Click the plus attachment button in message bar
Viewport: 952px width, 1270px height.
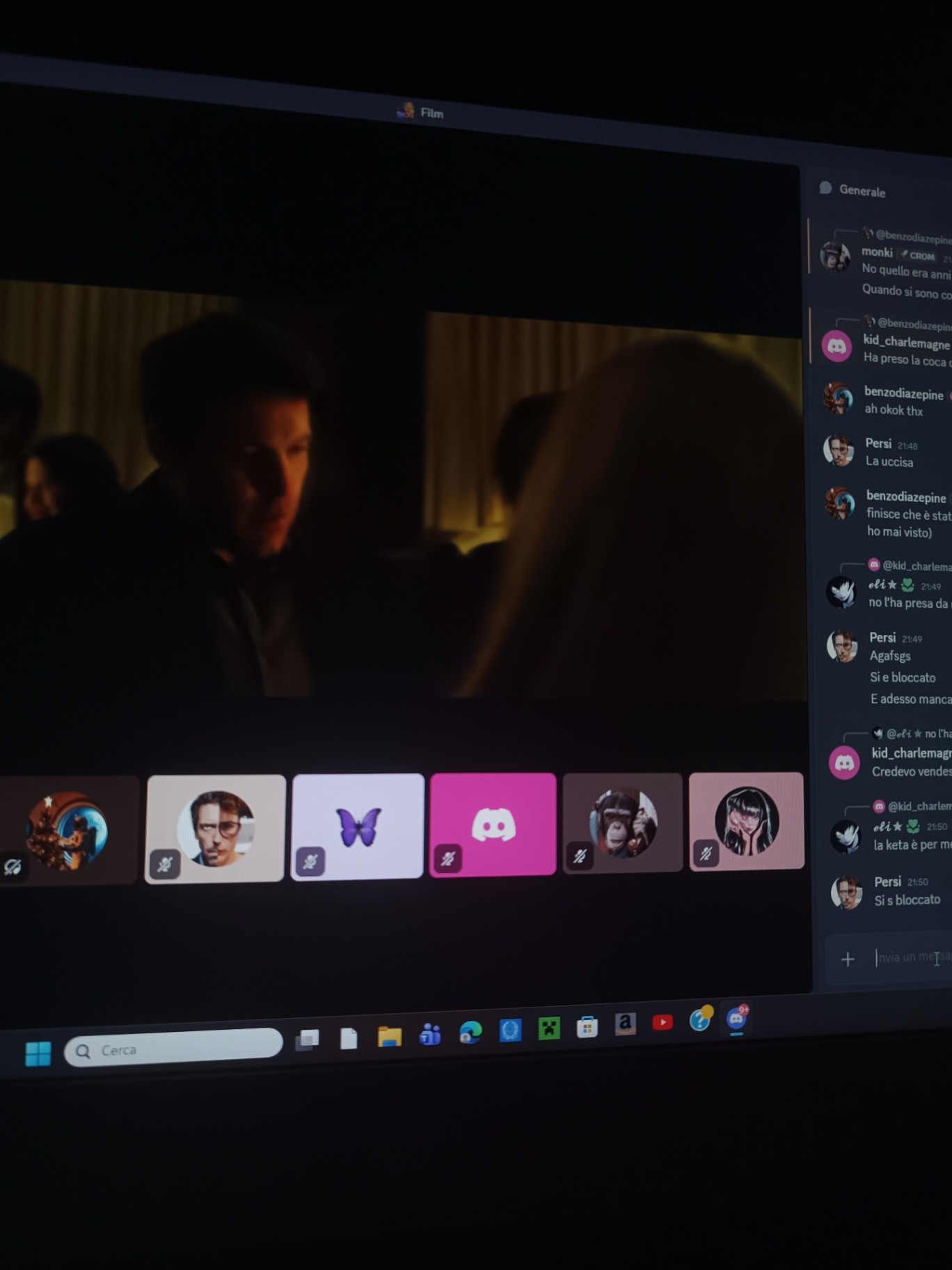pos(848,959)
